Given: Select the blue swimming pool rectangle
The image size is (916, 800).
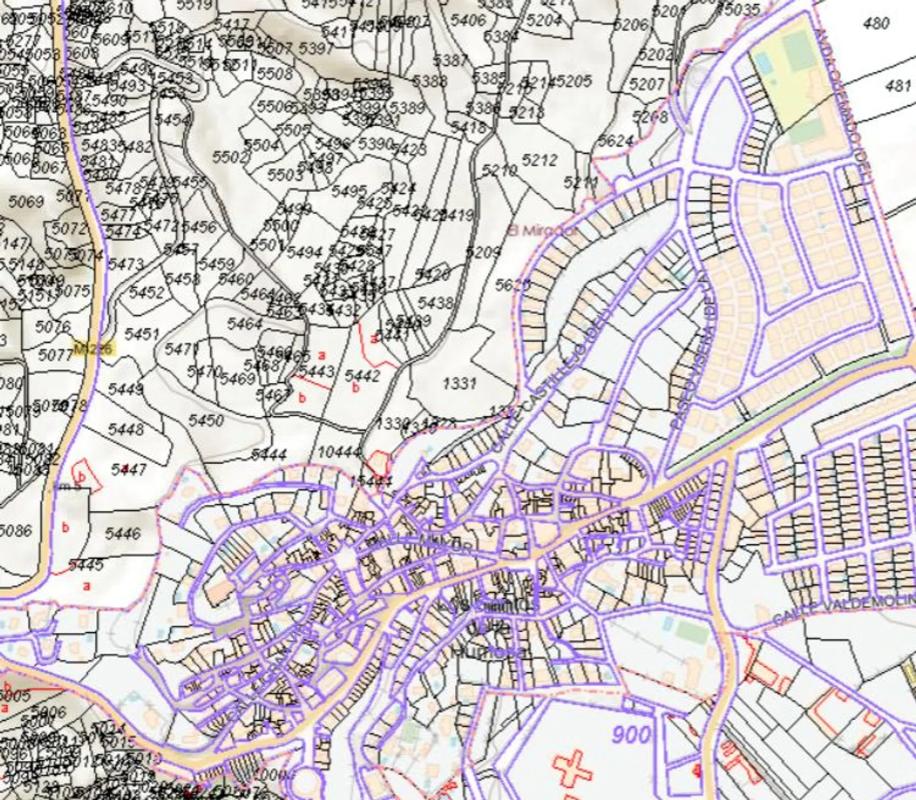Looking at the screenshot, I should 763,63.
